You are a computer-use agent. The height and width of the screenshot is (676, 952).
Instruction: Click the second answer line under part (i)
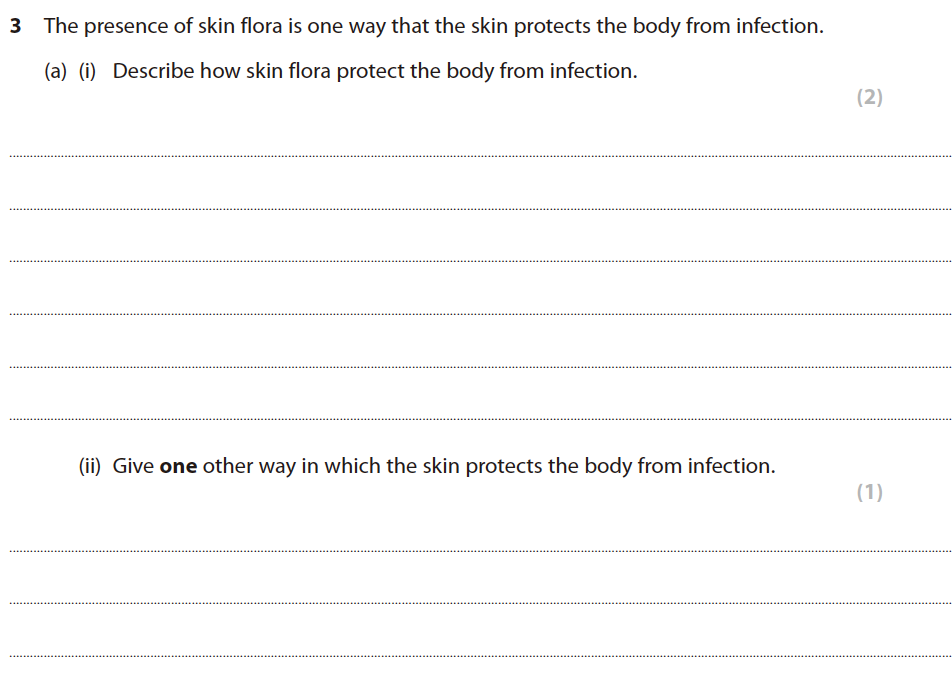[480, 208]
